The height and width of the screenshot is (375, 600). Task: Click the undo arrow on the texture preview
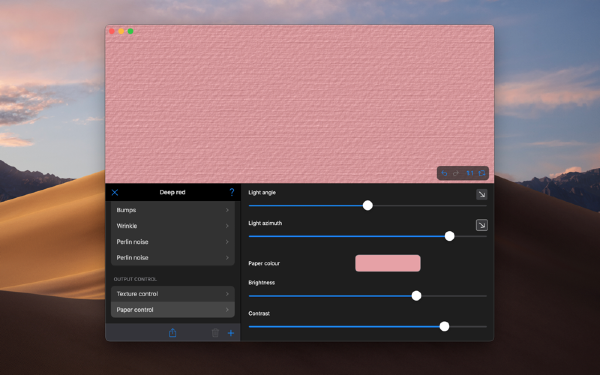[x=444, y=173]
